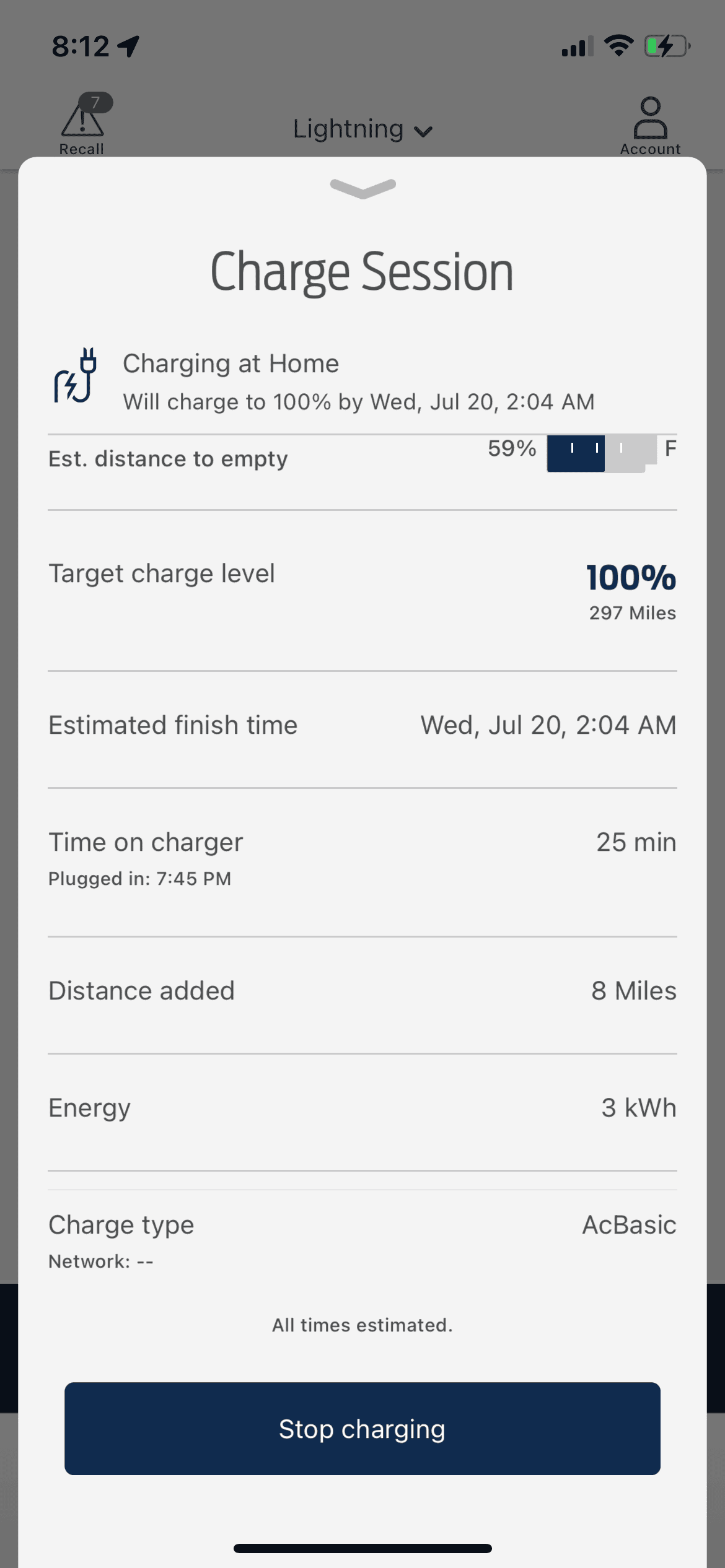The width and height of the screenshot is (725, 1568).
Task: Tap the charging plug icon
Action: tap(76, 376)
